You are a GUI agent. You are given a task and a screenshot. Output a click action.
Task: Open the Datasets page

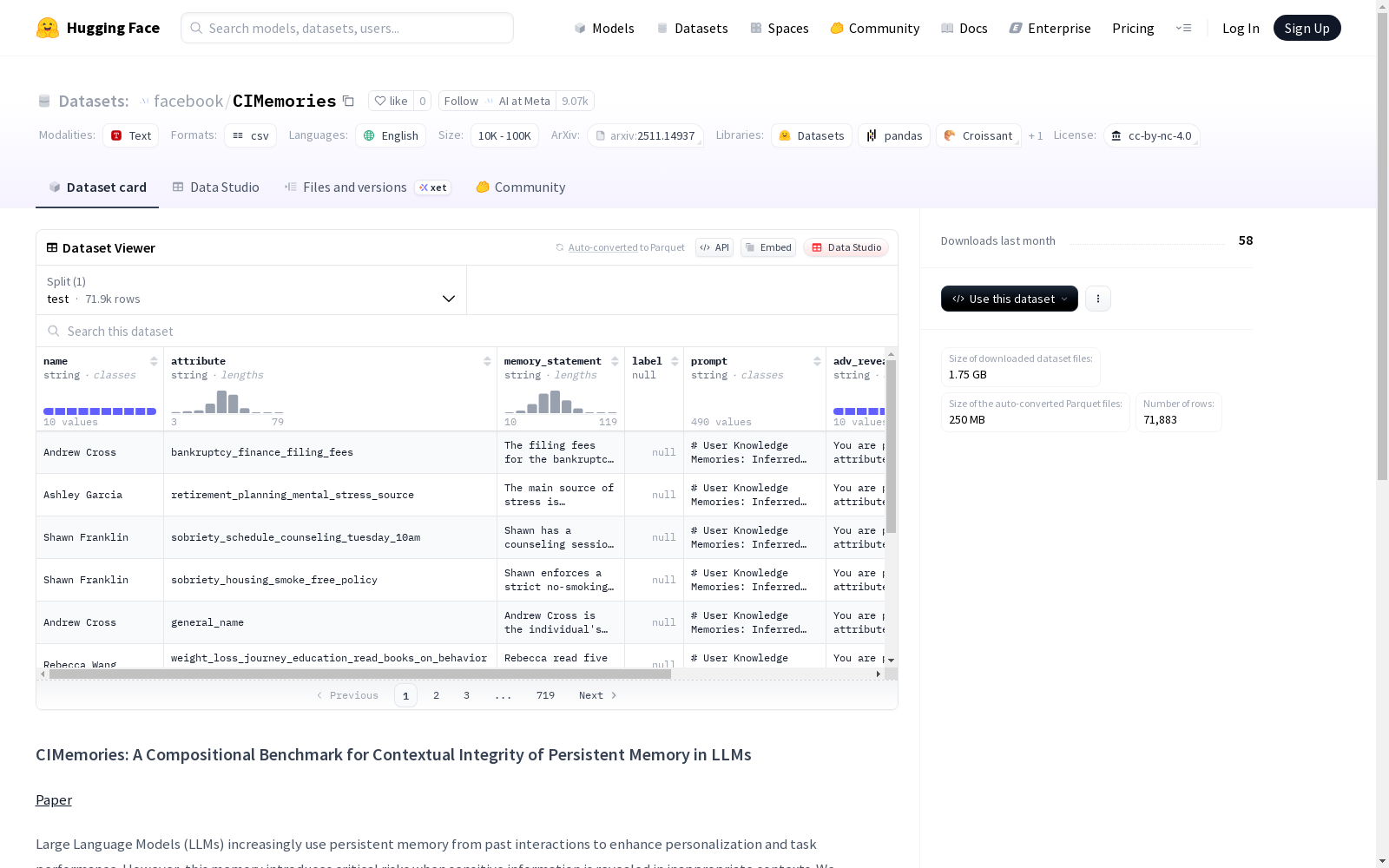pyautogui.click(x=692, y=28)
